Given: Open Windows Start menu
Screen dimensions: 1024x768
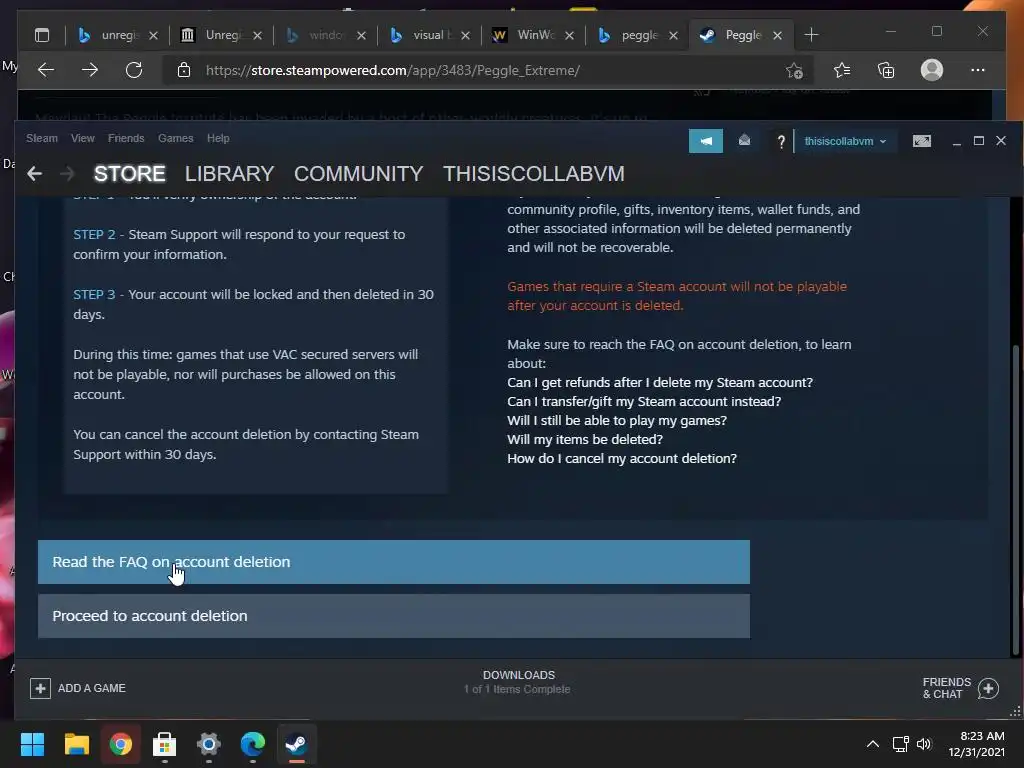Looking at the screenshot, I should point(32,744).
